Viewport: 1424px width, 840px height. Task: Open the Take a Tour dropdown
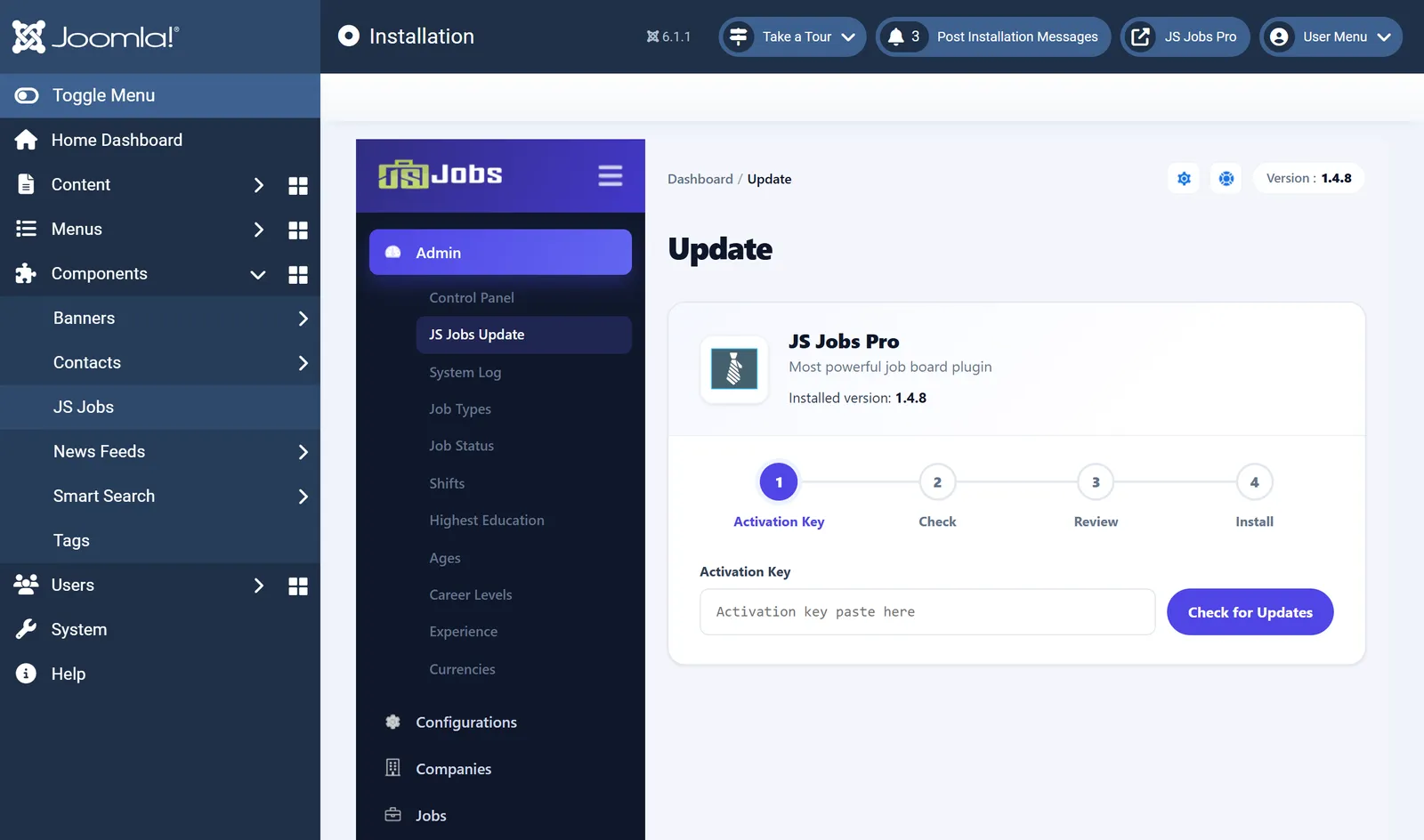792,36
